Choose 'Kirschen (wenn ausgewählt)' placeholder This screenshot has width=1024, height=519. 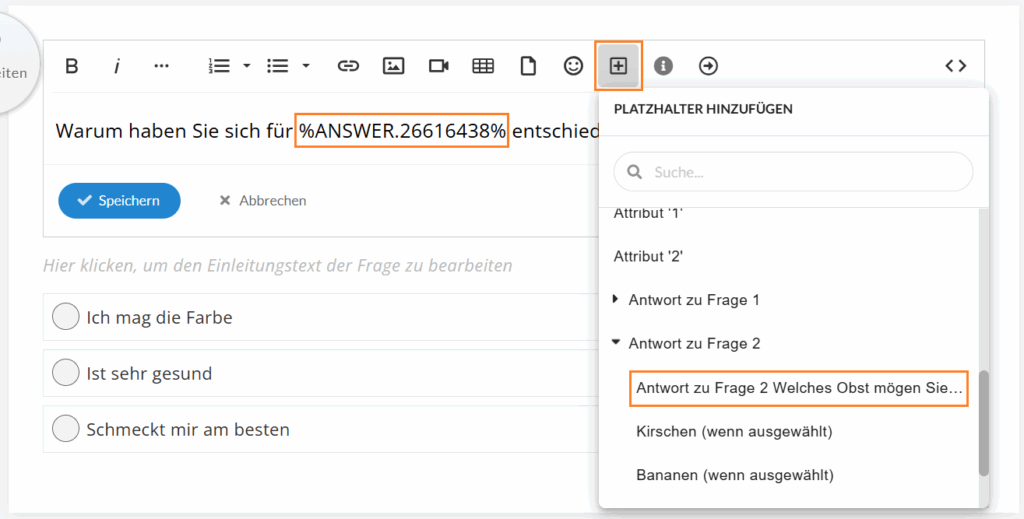(x=734, y=431)
